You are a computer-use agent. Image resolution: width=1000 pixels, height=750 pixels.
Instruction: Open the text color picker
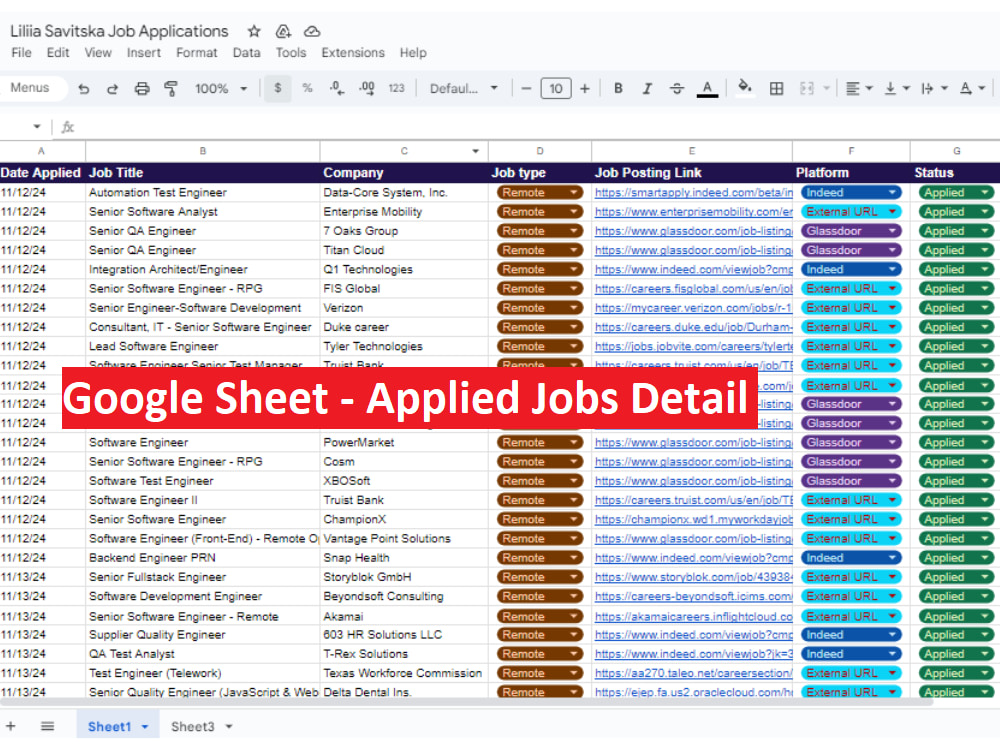pyautogui.click(x=707, y=89)
